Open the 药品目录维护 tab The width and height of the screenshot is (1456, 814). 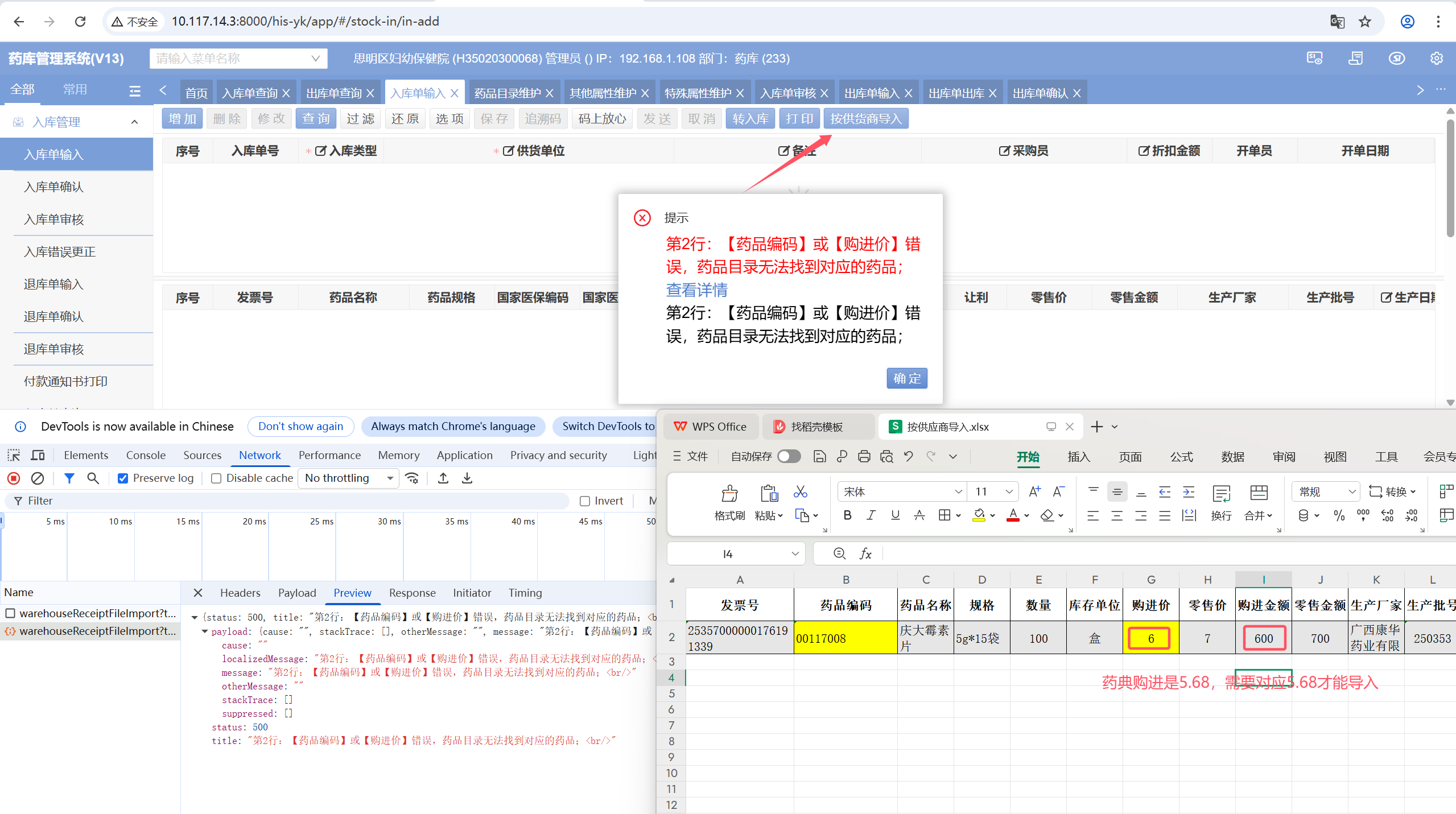(x=507, y=93)
